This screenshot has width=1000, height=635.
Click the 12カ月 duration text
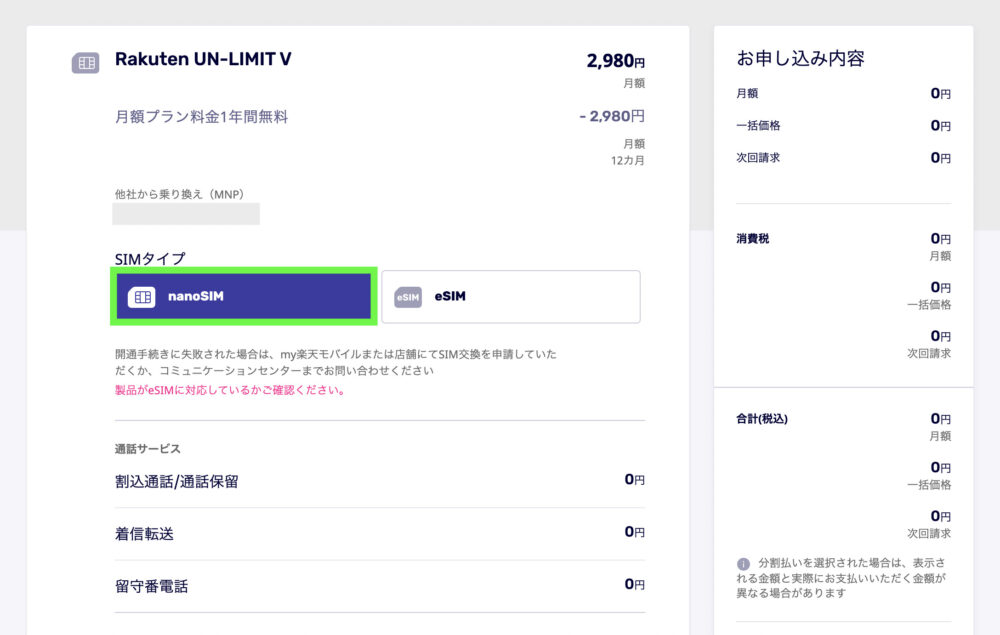click(628, 160)
